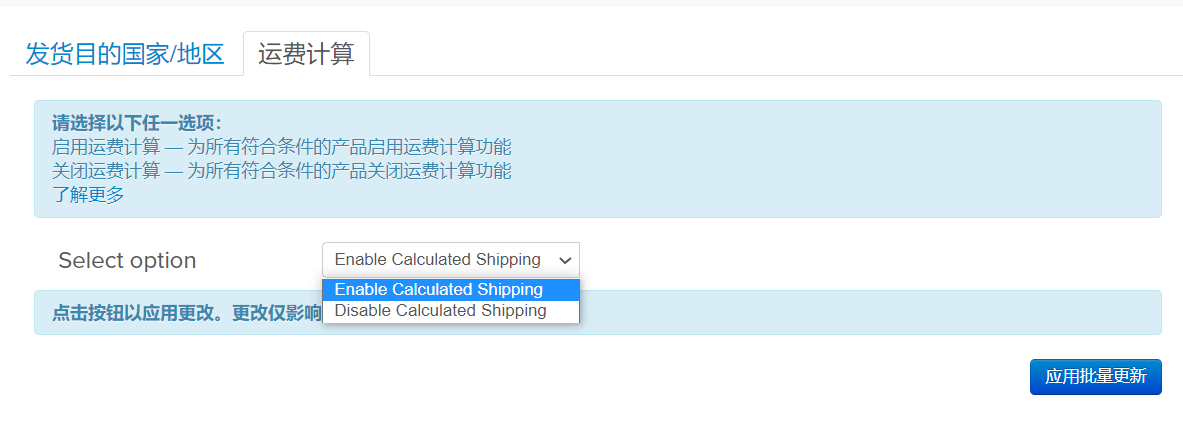This screenshot has height=430, width=1183.
Task: Switch to the 发货目的国家/地区 tab
Action: (125, 54)
